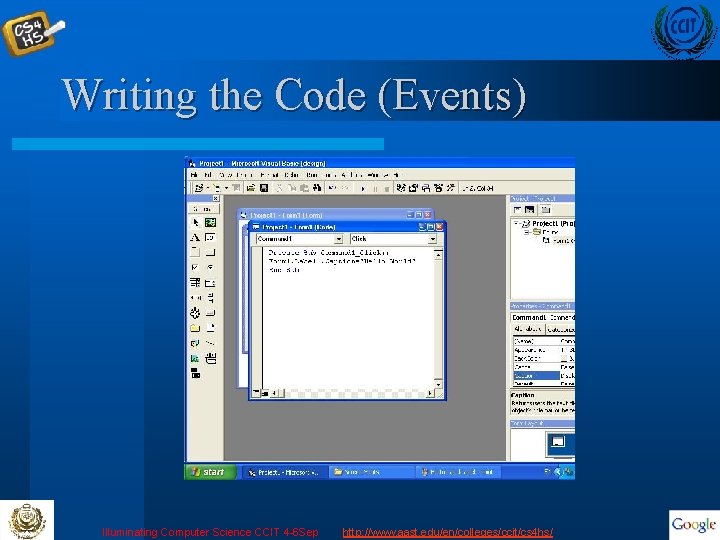Open the aast.edu cs4hs link on slide
Screen dimensions: 720x540
coord(448,533)
